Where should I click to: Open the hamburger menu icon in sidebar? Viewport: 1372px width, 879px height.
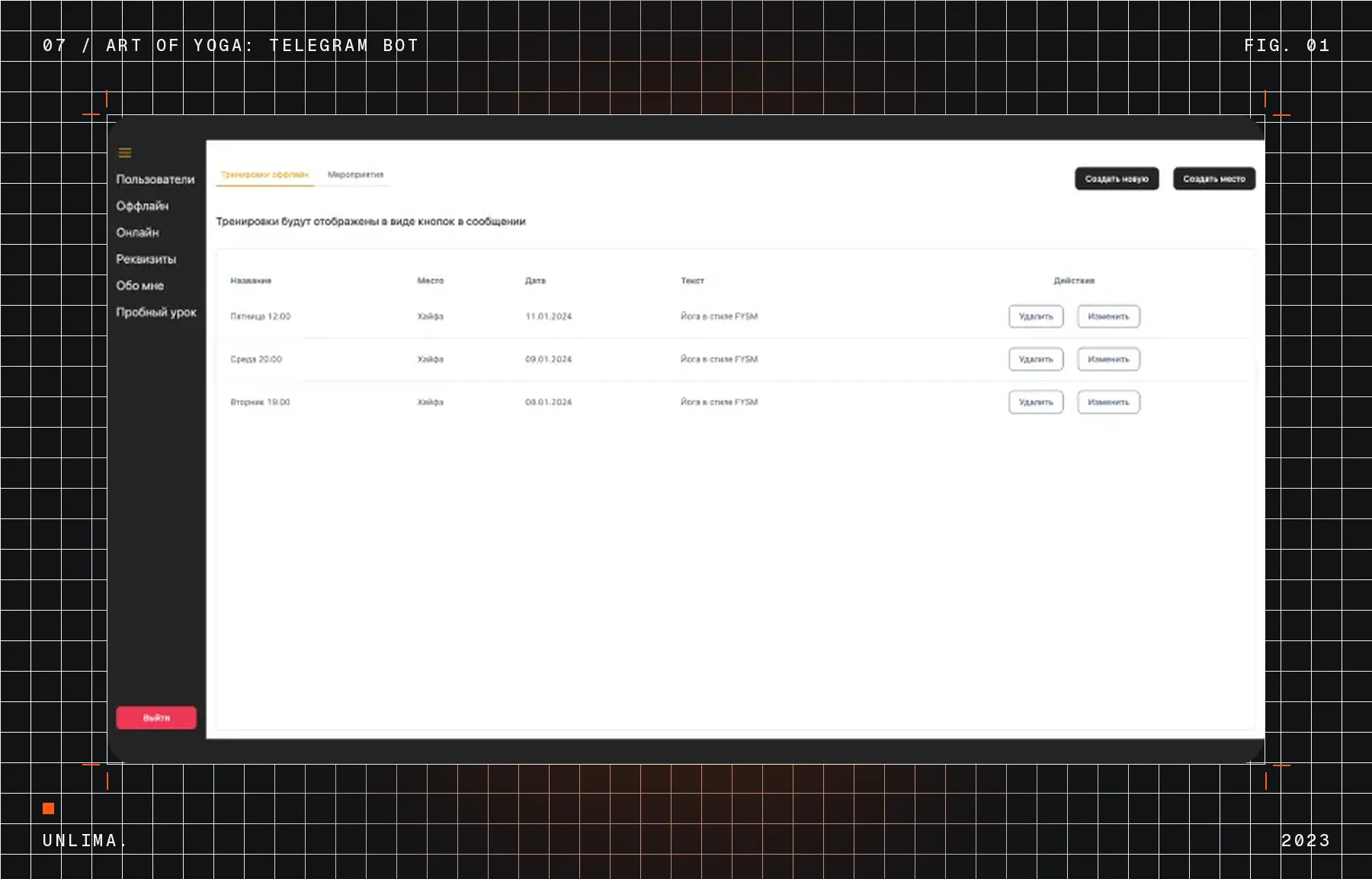125,153
